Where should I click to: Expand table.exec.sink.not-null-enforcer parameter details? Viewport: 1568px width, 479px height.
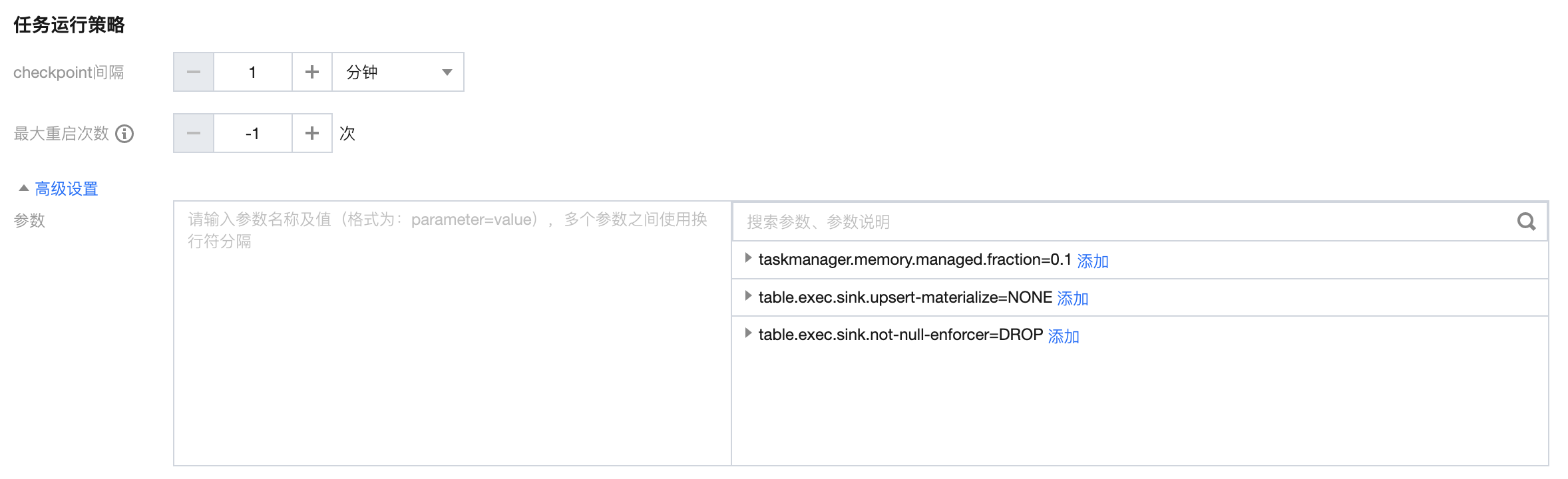tap(748, 333)
